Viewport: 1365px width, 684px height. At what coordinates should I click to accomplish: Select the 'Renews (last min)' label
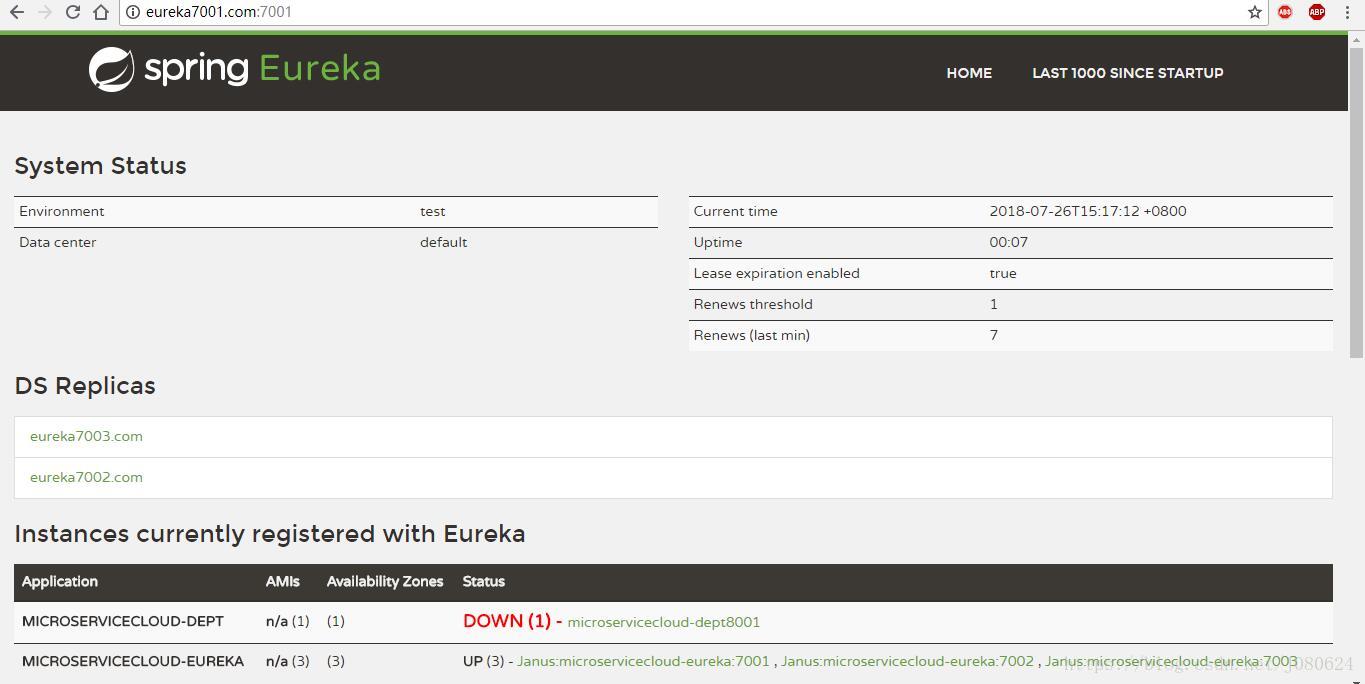coord(752,336)
